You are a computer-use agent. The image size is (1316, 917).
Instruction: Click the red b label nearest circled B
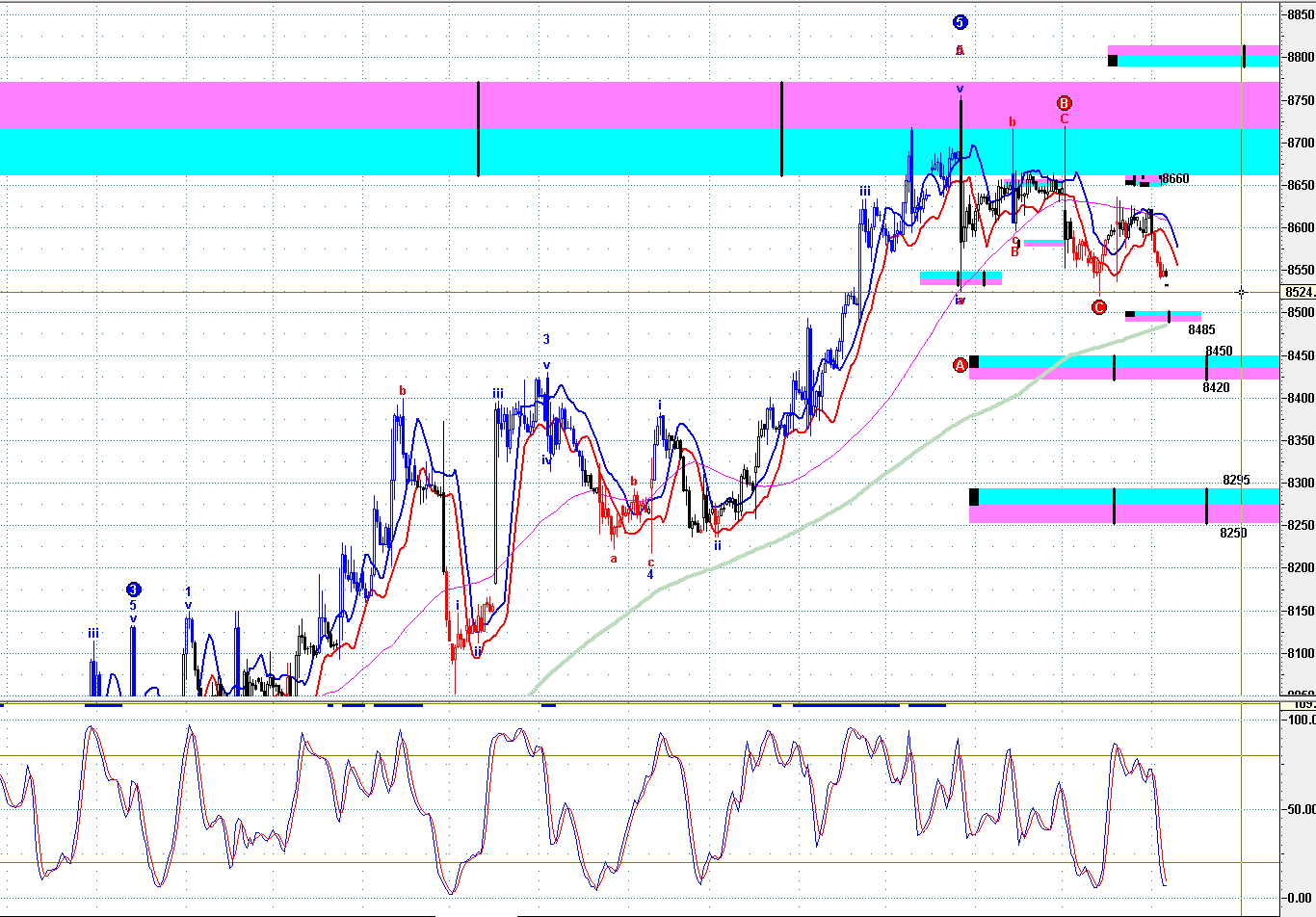point(1013,122)
